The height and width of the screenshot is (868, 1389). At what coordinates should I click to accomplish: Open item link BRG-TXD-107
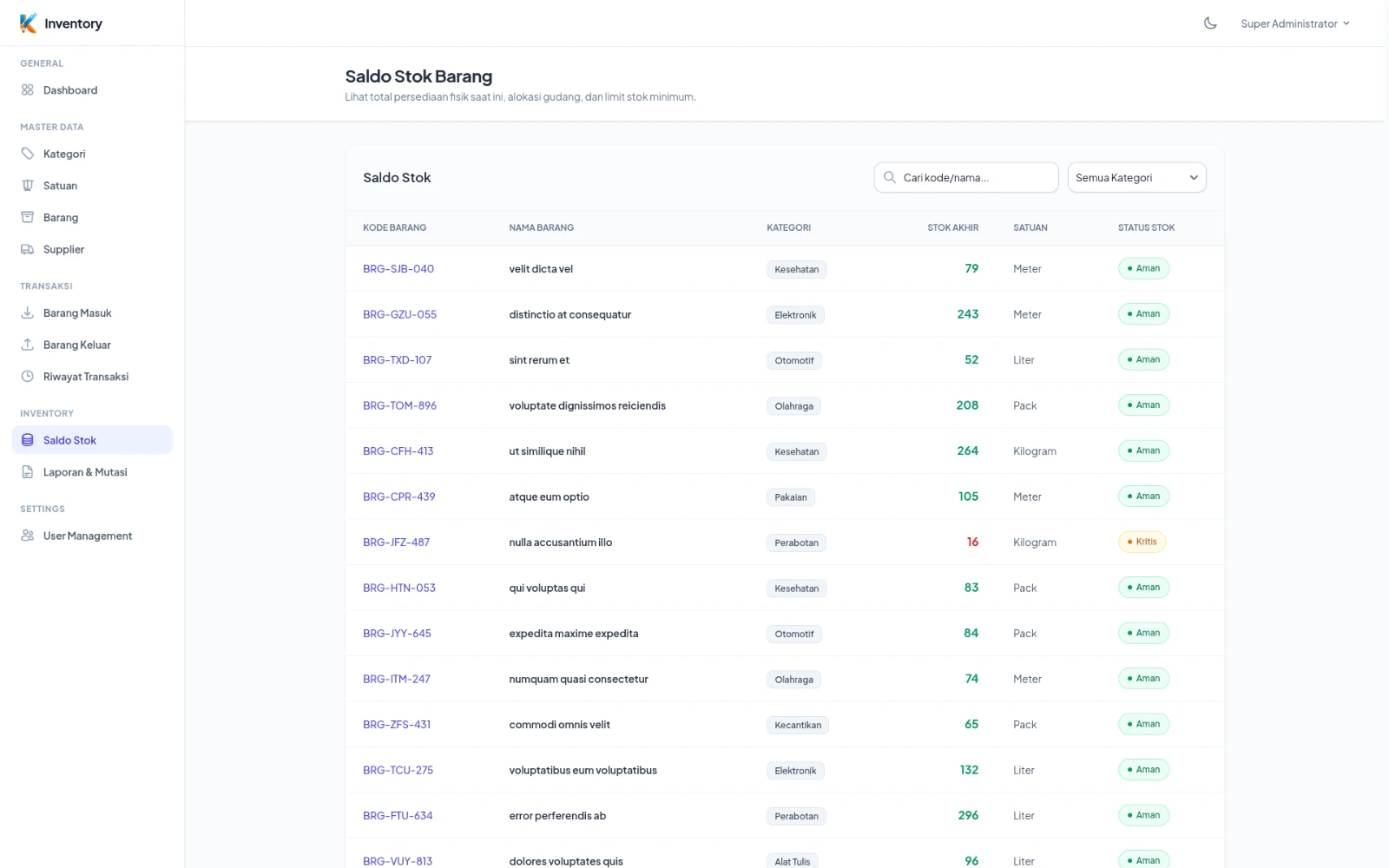pyautogui.click(x=397, y=360)
